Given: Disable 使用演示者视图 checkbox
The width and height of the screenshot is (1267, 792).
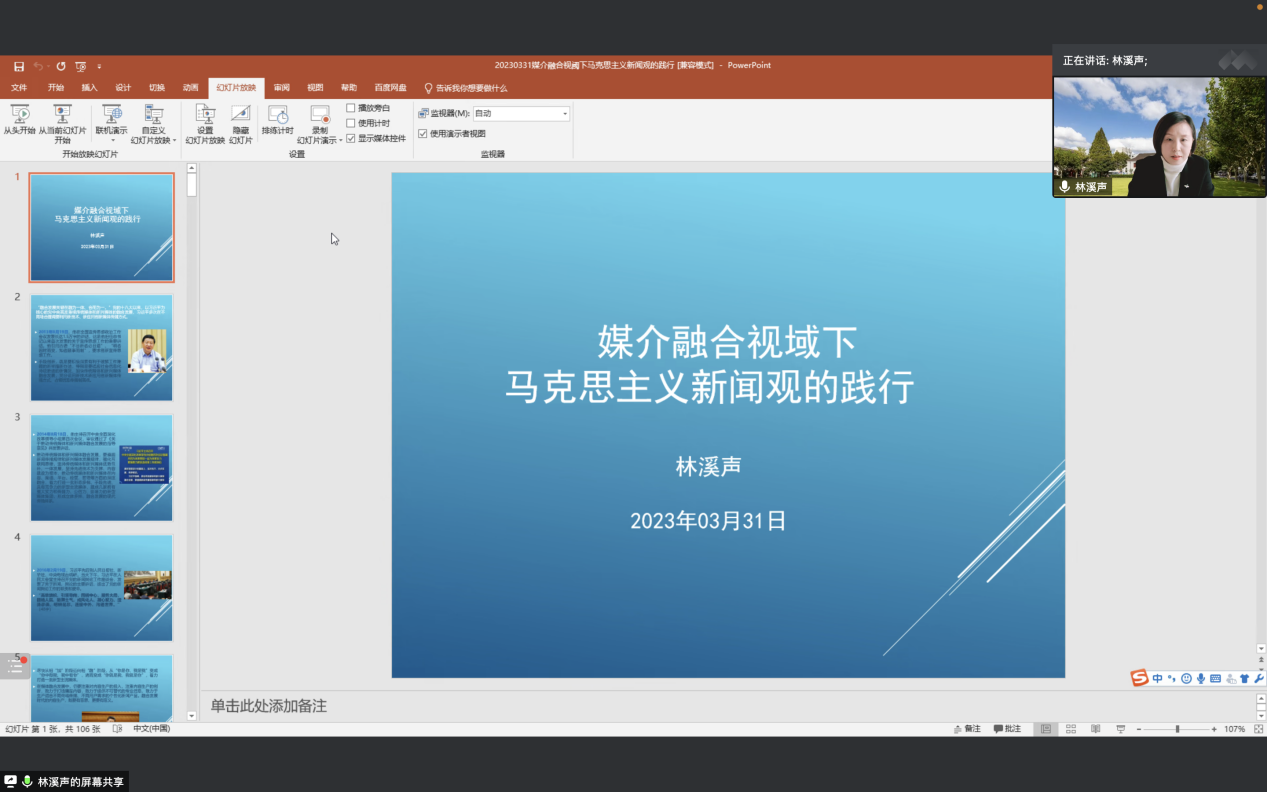Looking at the screenshot, I should [422, 133].
